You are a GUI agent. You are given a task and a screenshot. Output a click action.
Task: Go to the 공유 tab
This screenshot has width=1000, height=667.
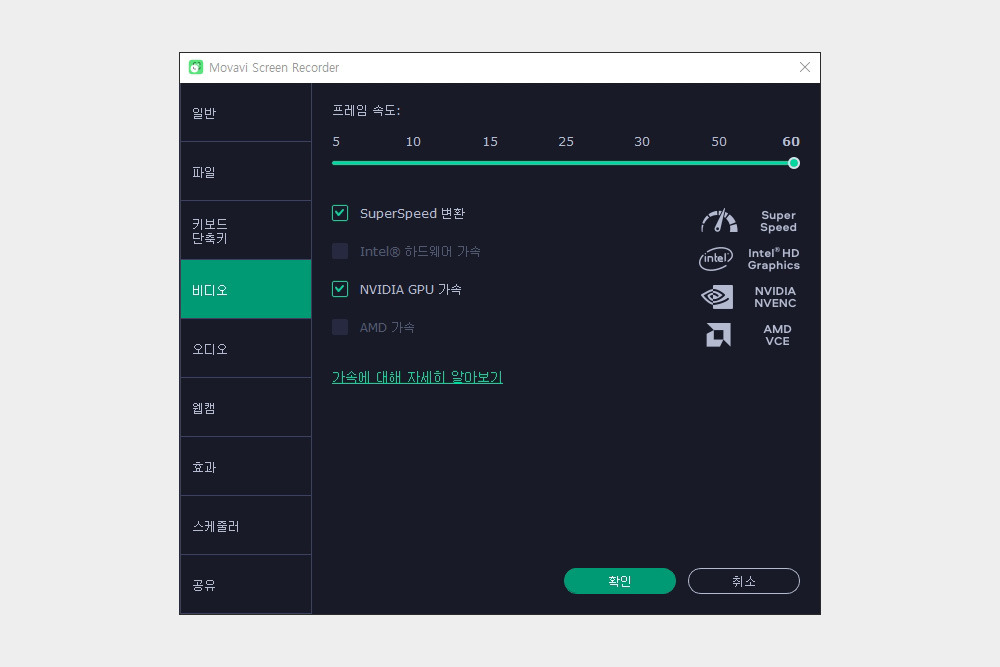coord(246,585)
